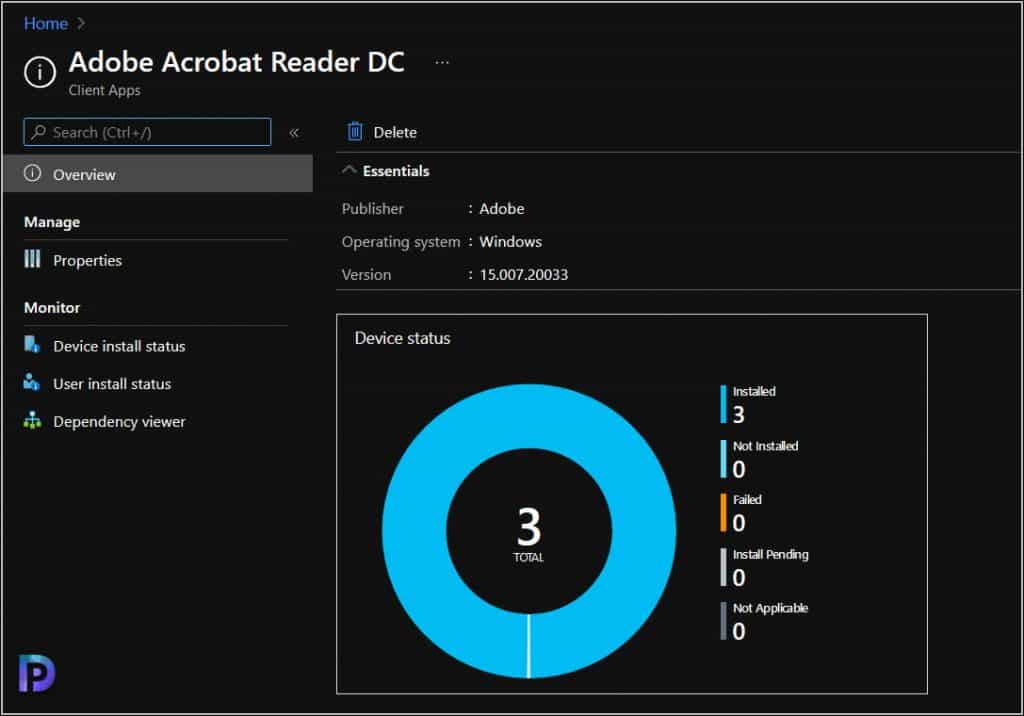Click the Manage section heading

tap(52, 222)
